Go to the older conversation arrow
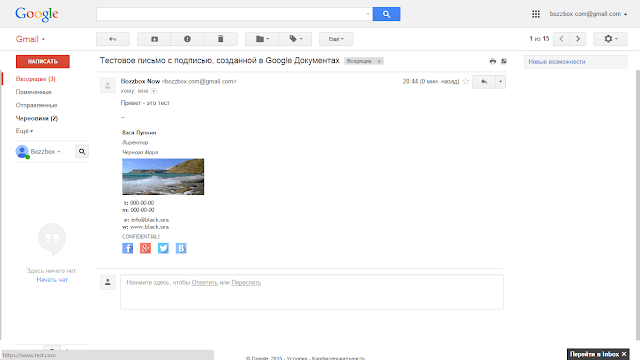This screenshot has width=640, height=360. (x=578, y=39)
